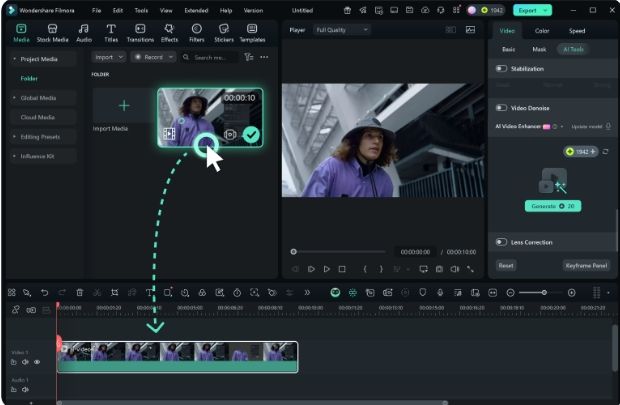Click the undo arrow in timeline toolbar
The width and height of the screenshot is (620, 405).
coord(45,292)
